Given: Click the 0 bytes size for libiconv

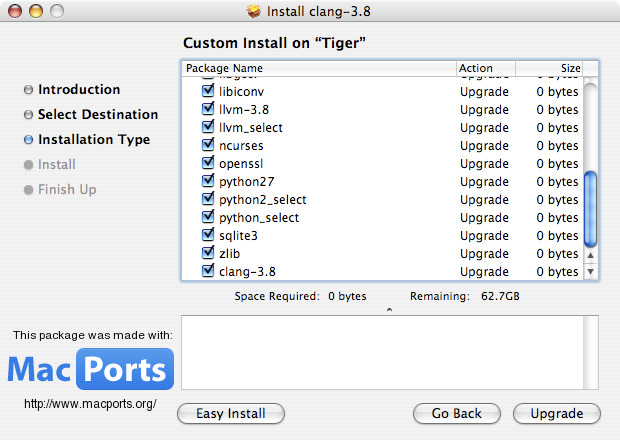Looking at the screenshot, I should click(557, 92).
